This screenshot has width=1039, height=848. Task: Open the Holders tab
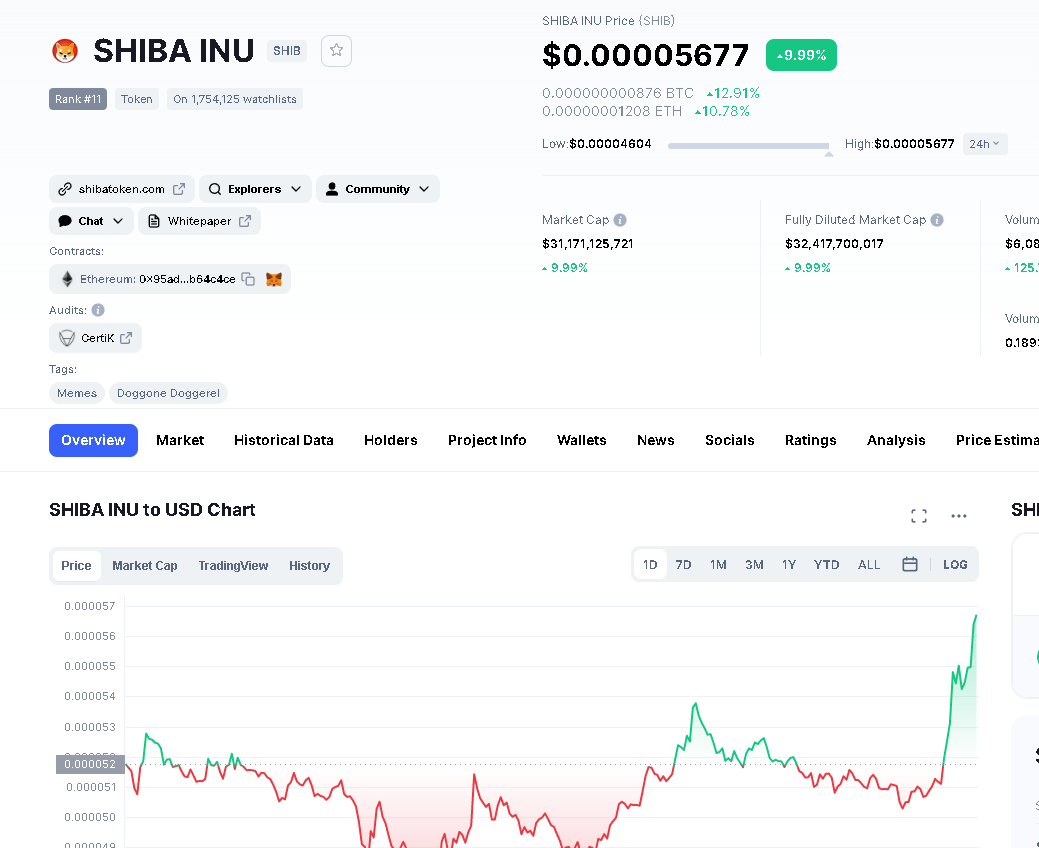(x=391, y=440)
